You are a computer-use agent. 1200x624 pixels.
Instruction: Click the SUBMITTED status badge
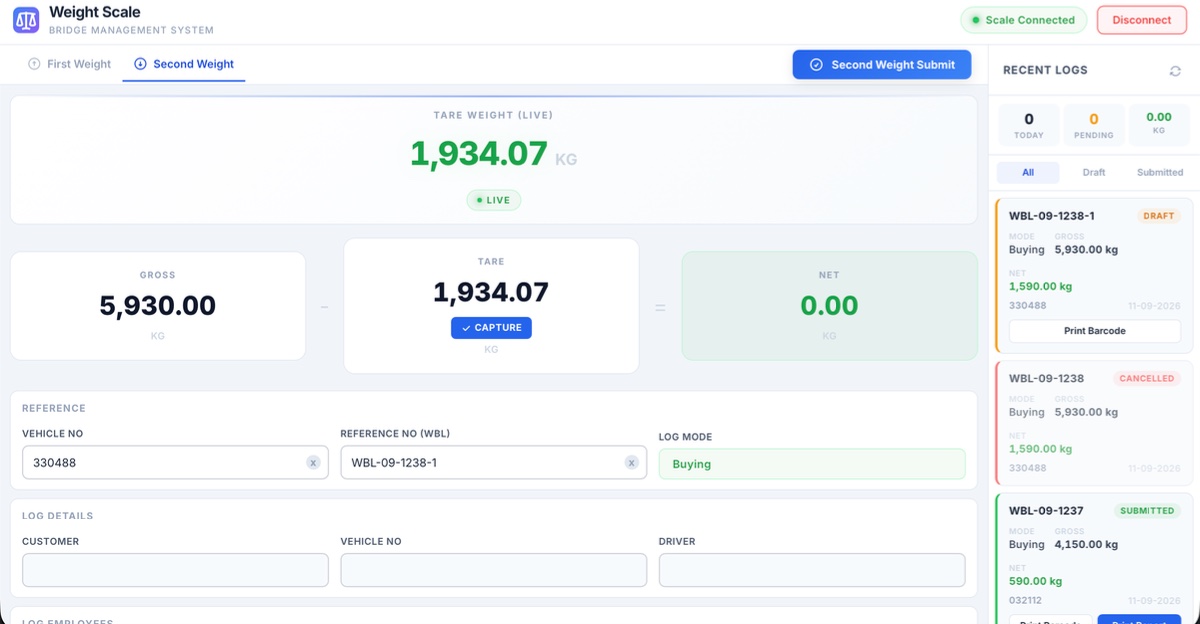(x=1147, y=511)
